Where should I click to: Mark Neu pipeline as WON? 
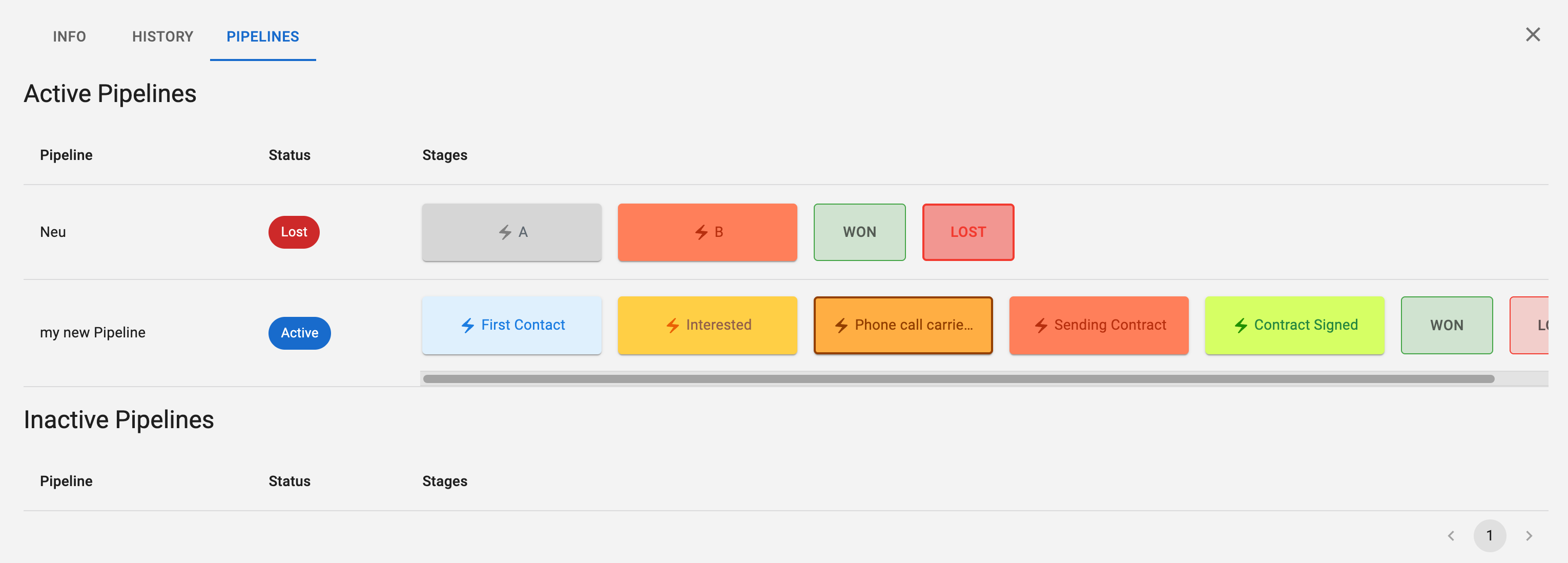(x=859, y=232)
